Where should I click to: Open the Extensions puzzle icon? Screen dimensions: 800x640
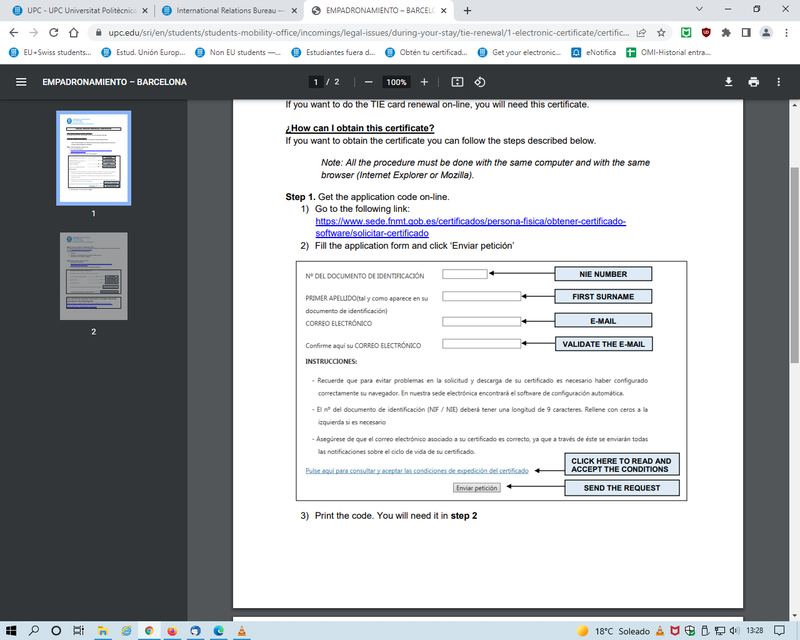(726, 33)
